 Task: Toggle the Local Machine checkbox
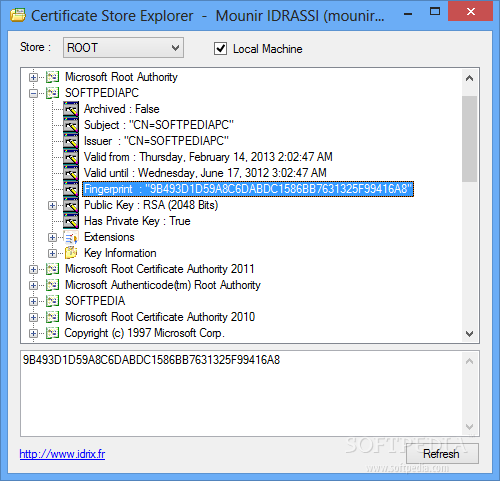[220, 49]
